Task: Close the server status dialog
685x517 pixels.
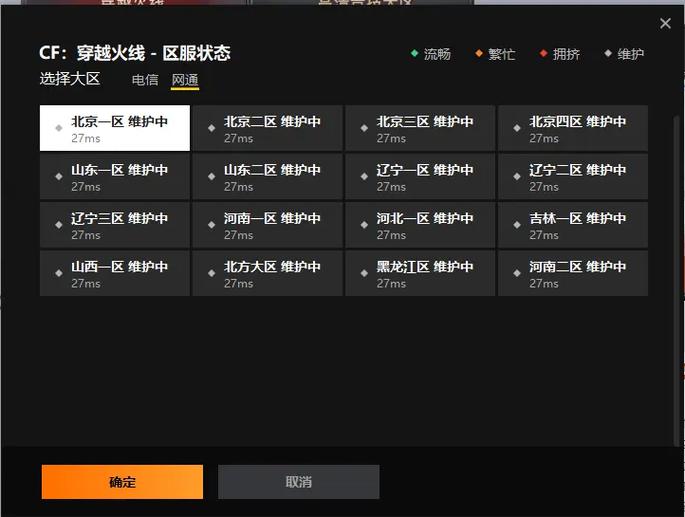Action: 665,23
